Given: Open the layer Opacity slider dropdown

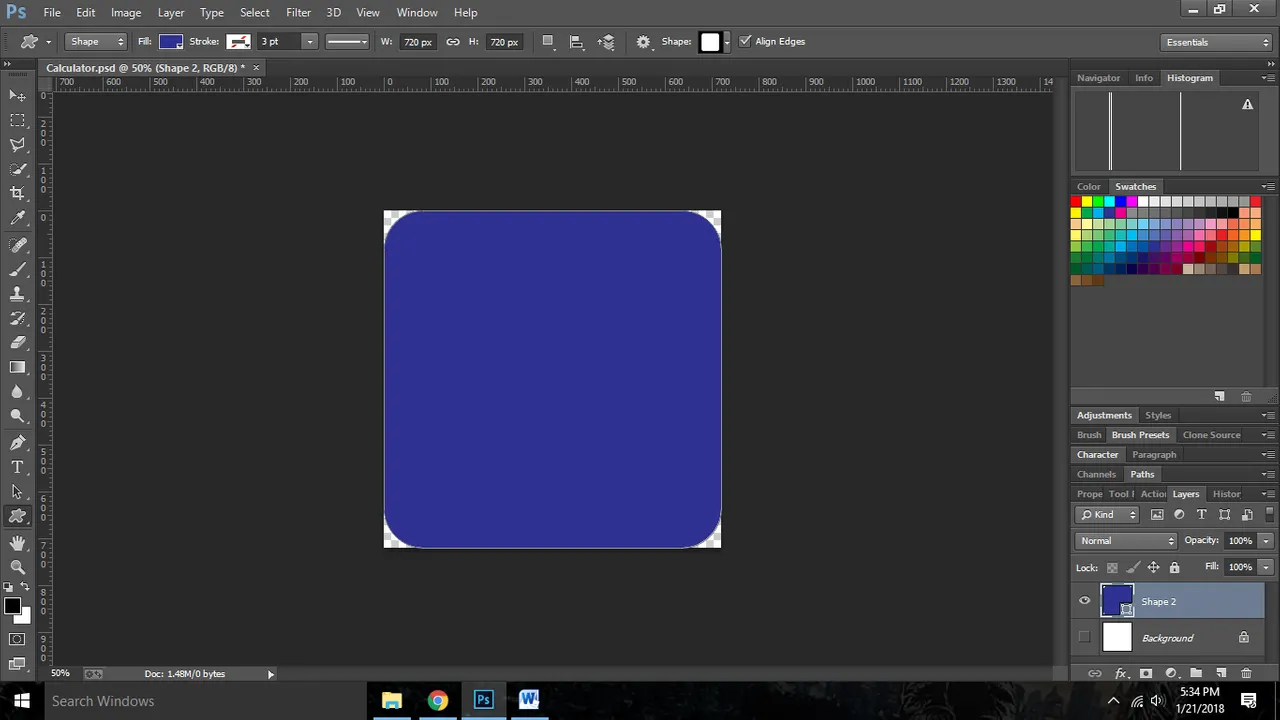Looking at the screenshot, I should pyautogui.click(x=1265, y=541).
